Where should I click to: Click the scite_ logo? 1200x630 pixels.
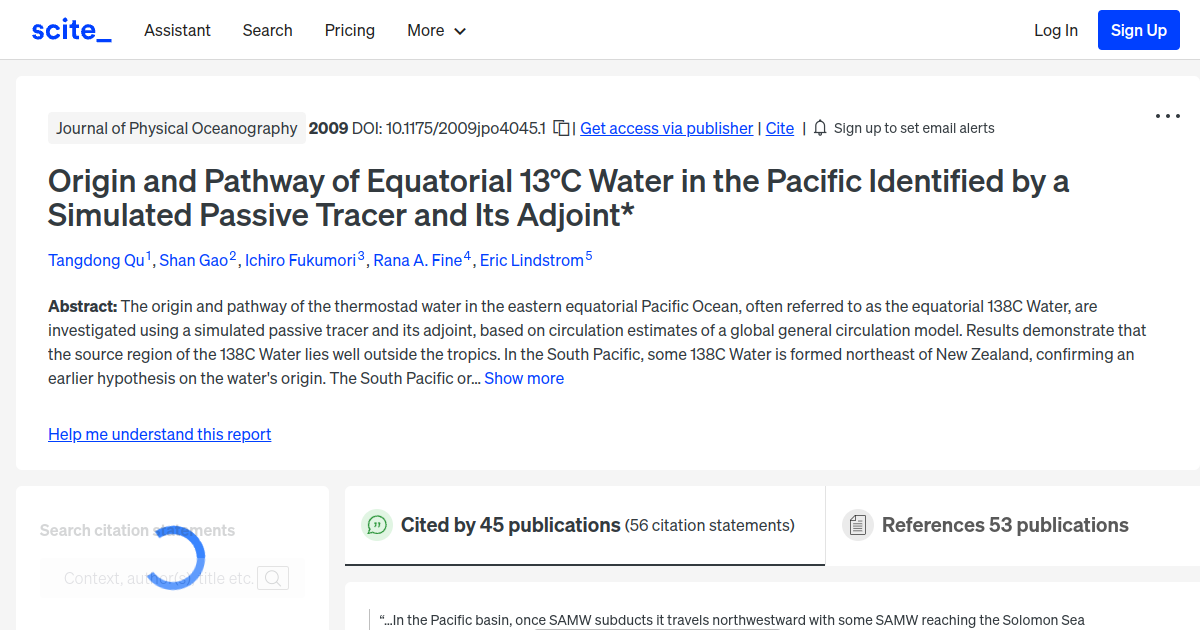coord(70,29)
